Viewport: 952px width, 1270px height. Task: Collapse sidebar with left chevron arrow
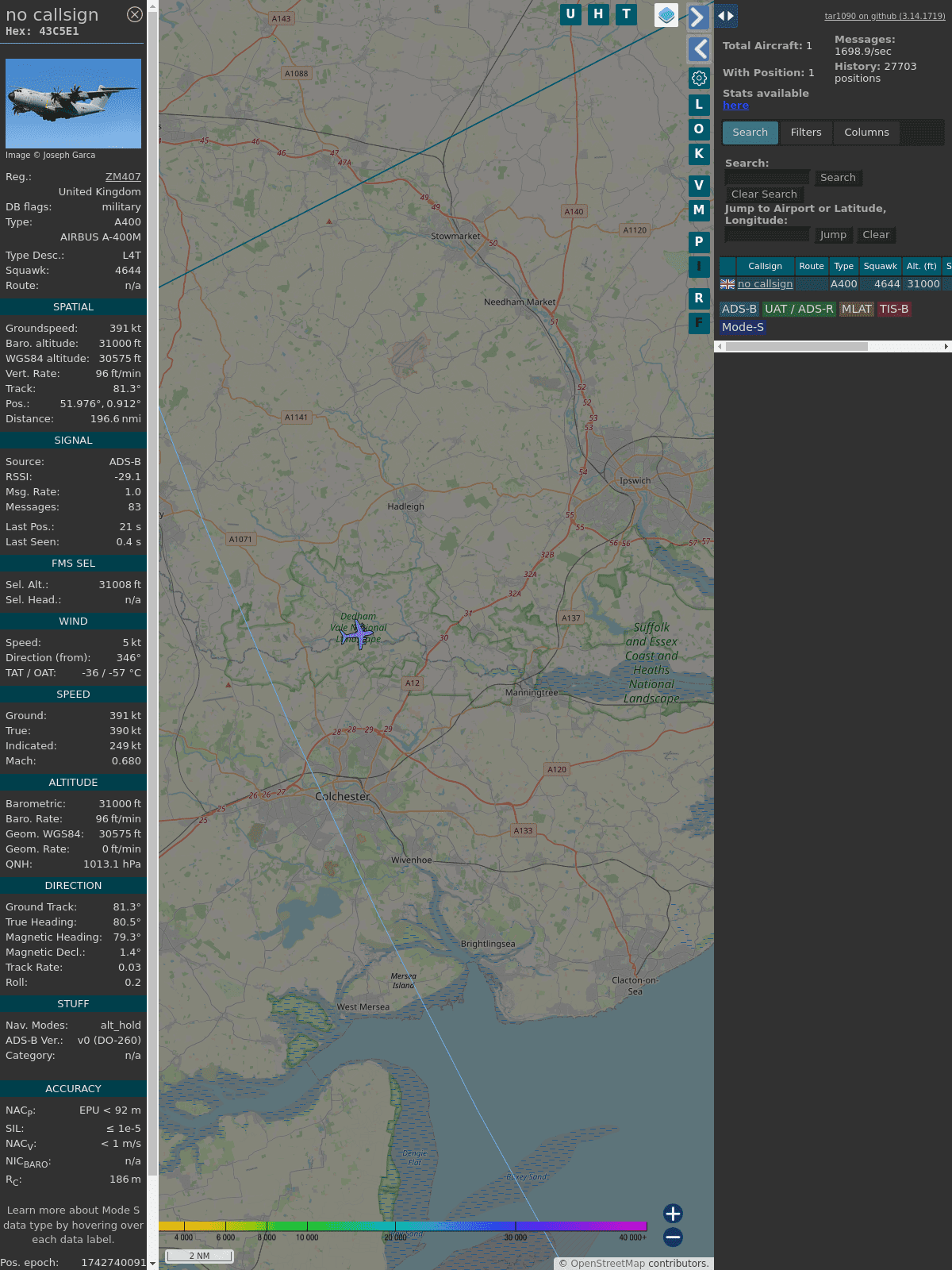coord(699,49)
